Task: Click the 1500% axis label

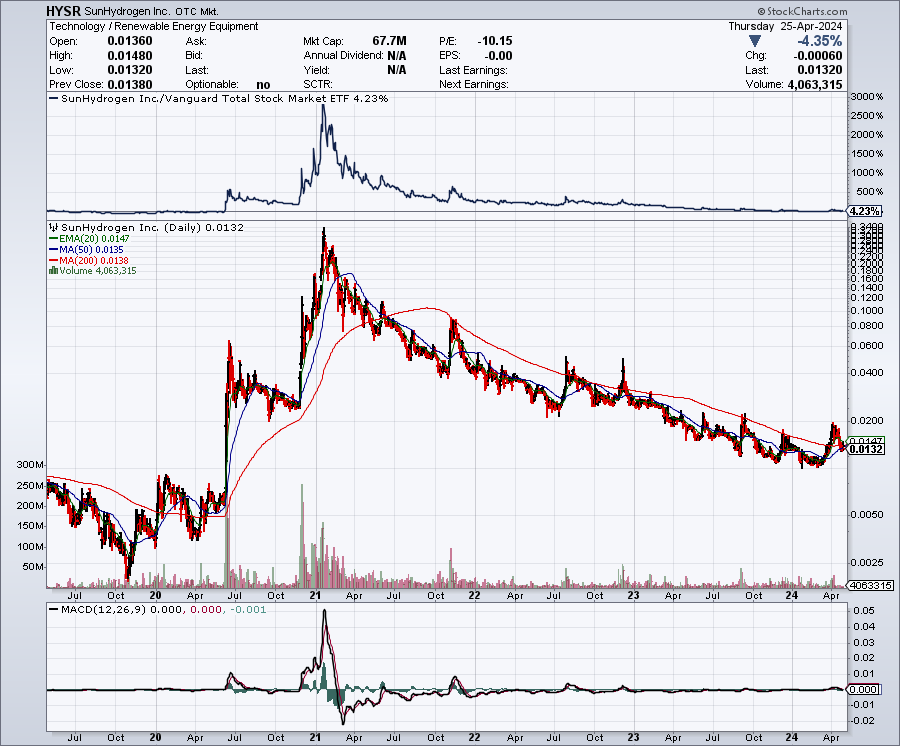Action: (867, 154)
